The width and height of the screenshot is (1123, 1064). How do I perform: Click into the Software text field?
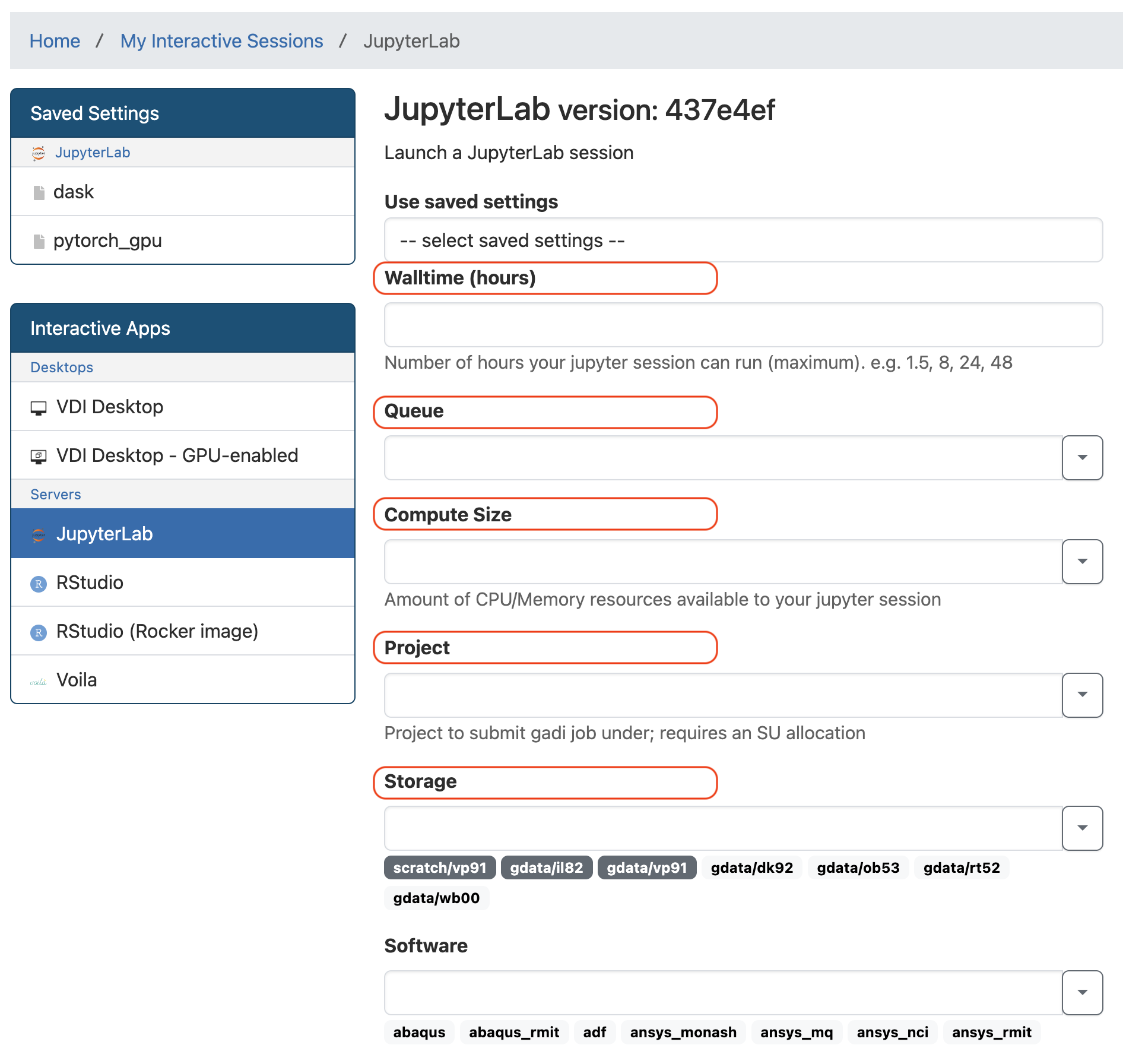(723, 992)
